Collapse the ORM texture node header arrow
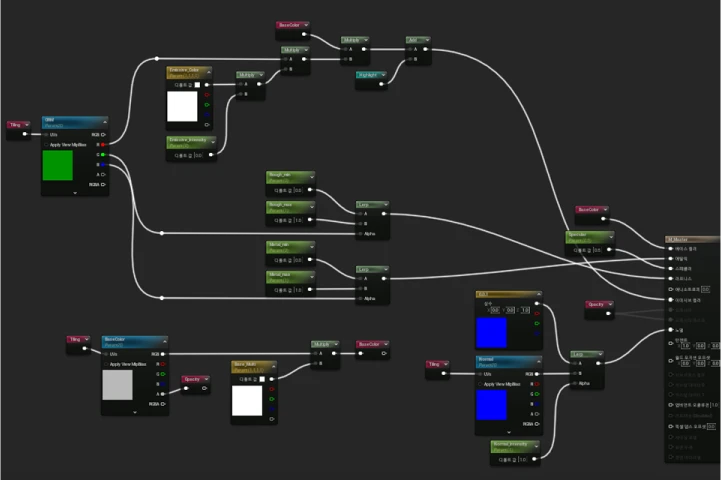The width and height of the screenshot is (721, 480). 105,122
